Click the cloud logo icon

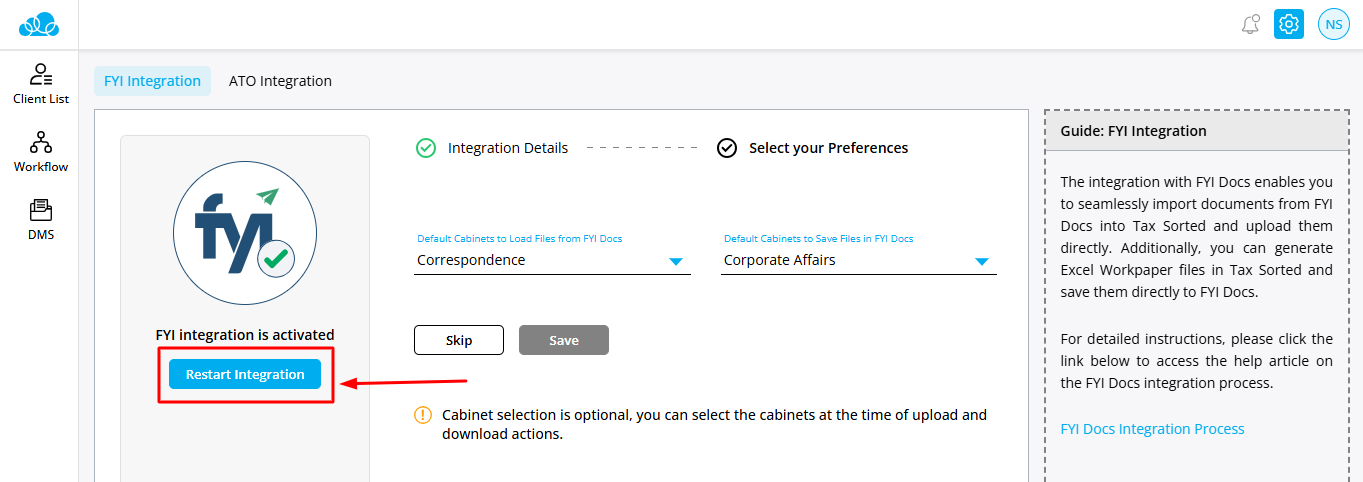tap(39, 24)
